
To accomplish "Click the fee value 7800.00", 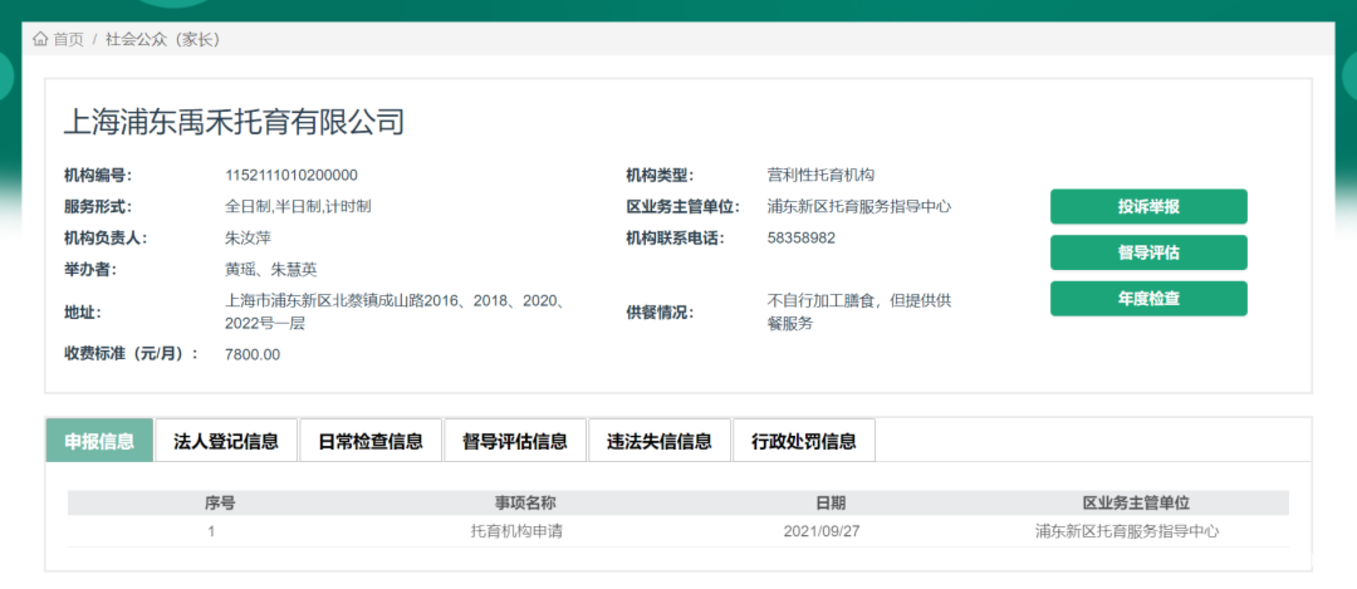I will click(x=253, y=354).
